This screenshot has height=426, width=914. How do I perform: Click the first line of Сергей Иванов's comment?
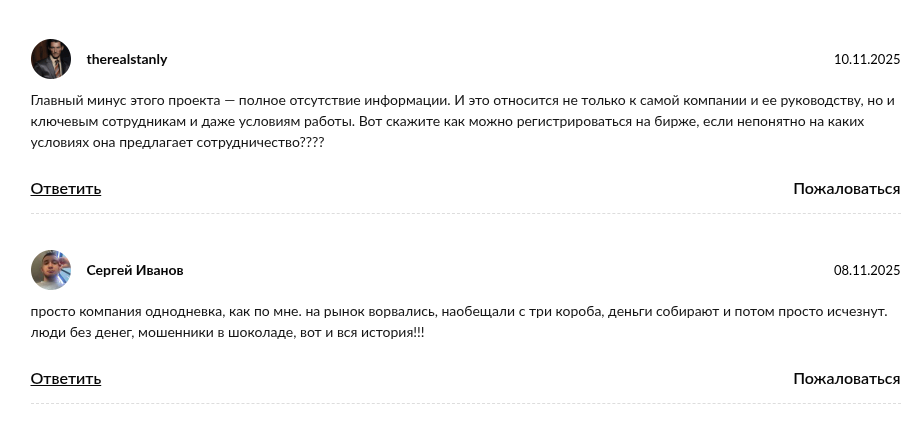[x=458, y=312]
